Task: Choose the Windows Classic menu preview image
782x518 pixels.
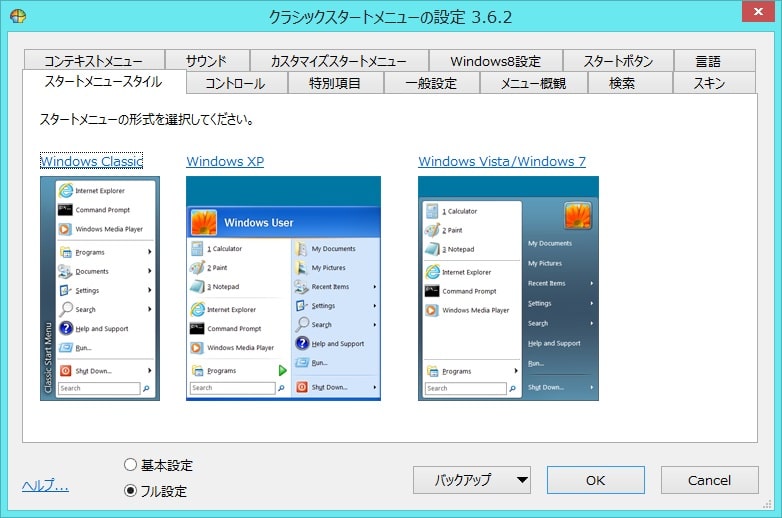Action: [x=100, y=288]
